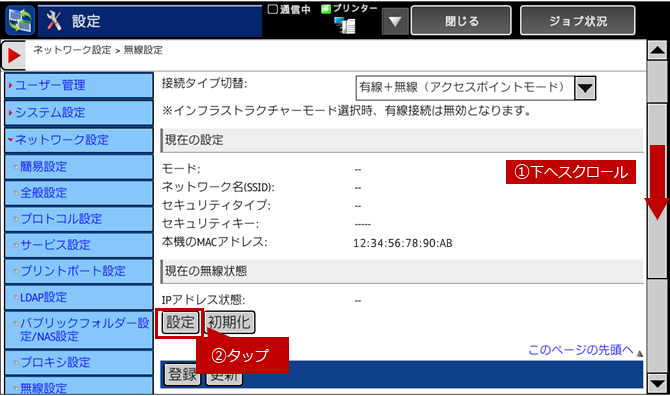This screenshot has width=670, height=396.
Task: Open プロキシ設定 in sidebar
Action: pos(79,362)
